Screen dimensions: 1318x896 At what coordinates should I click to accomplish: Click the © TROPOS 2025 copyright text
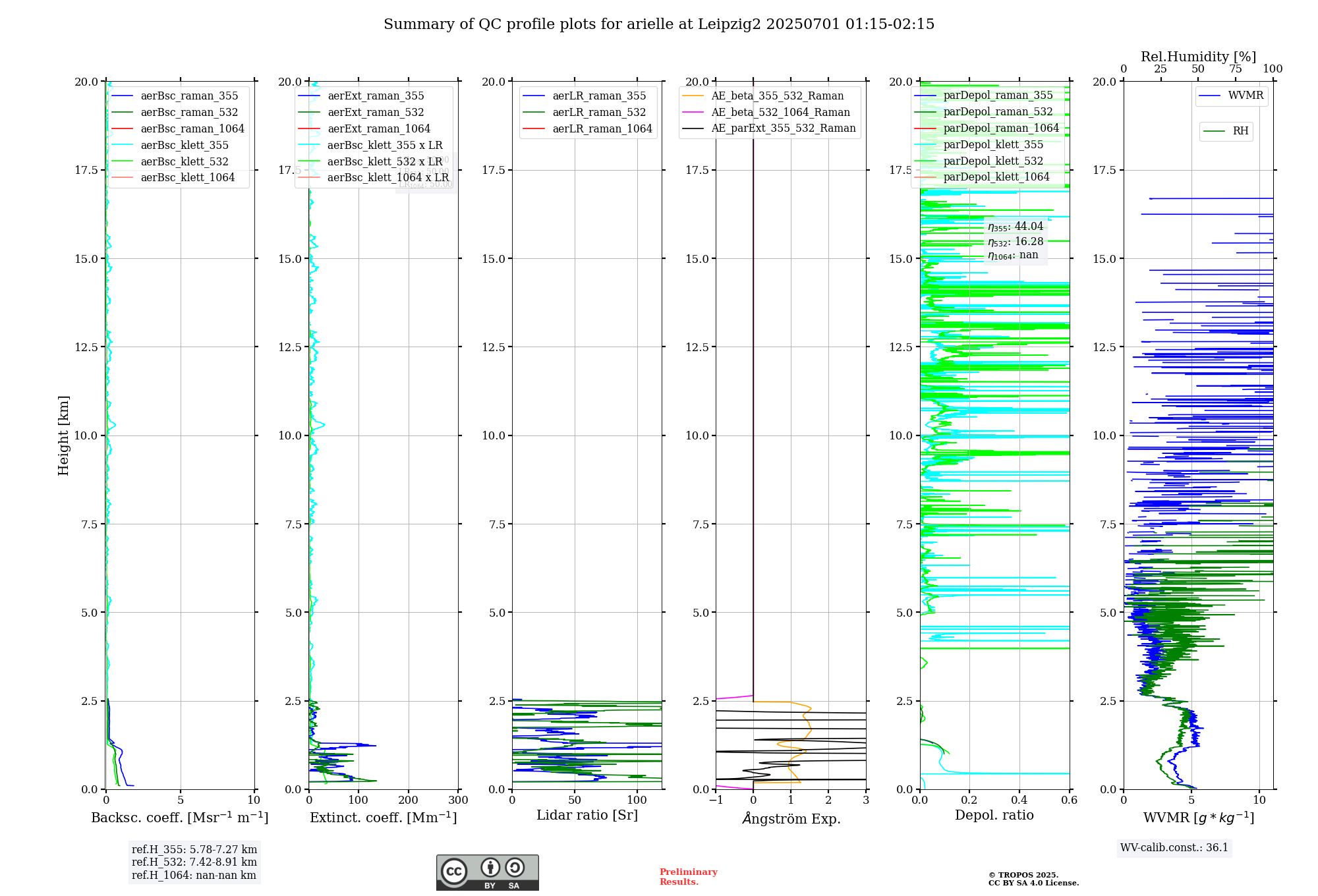point(1023,876)
